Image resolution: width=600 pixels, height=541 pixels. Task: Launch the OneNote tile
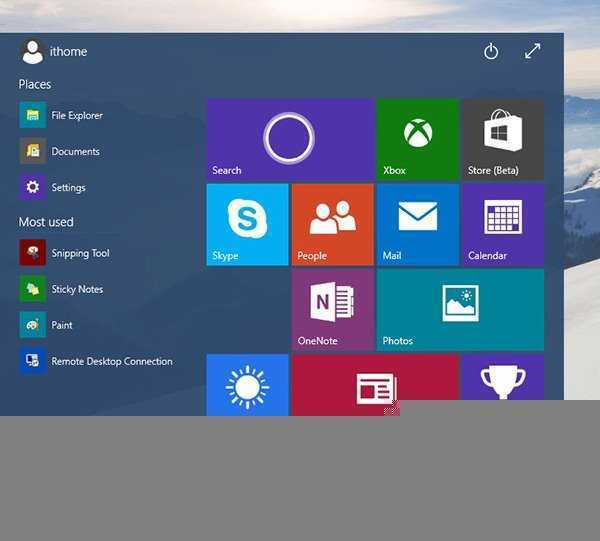(333, 310)
